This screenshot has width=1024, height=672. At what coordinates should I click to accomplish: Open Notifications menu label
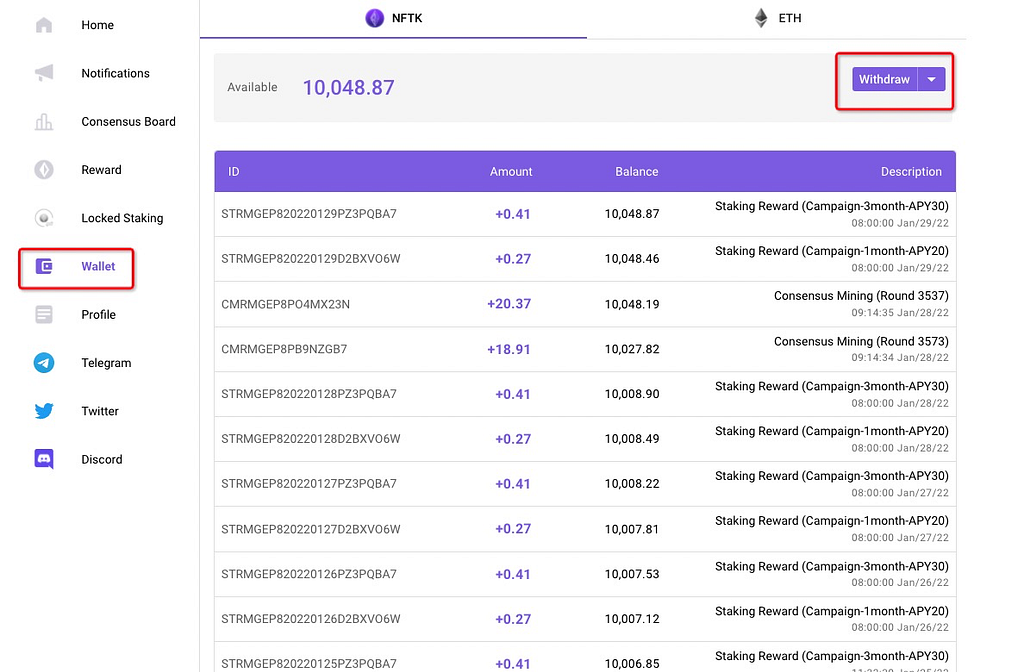[x=116, y=73]
